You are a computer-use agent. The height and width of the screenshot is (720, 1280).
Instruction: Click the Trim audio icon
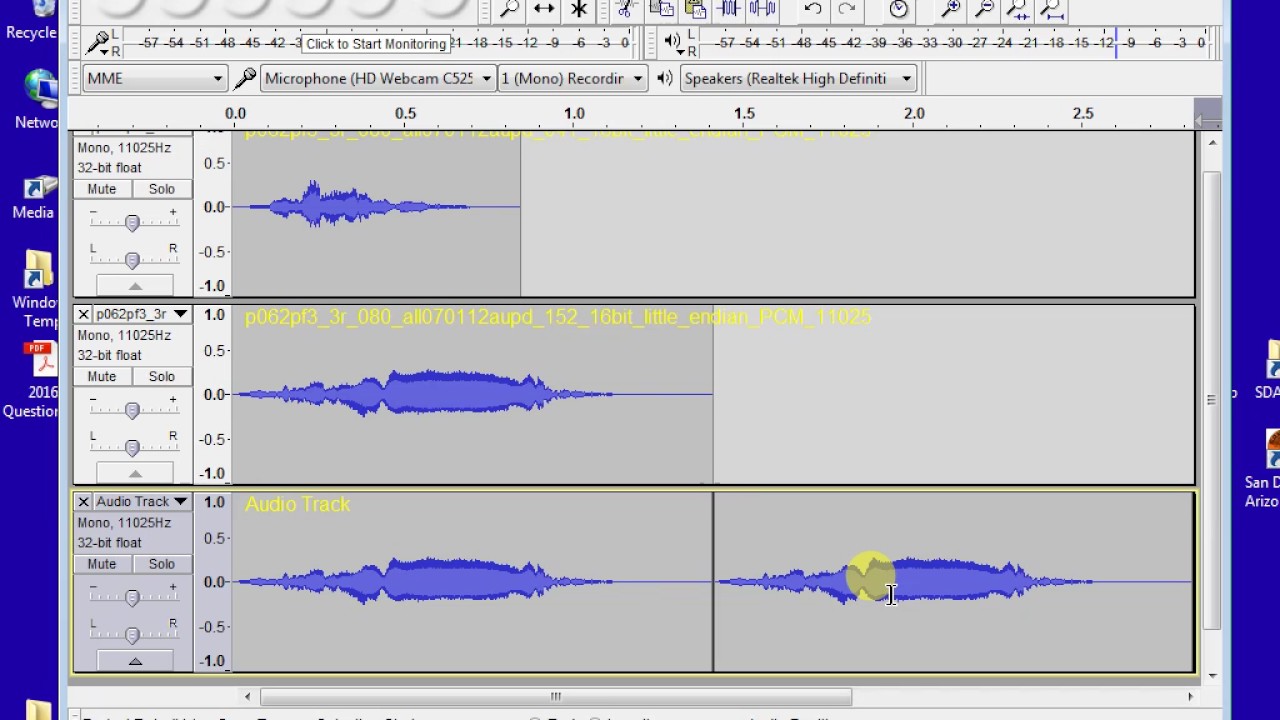729,9
